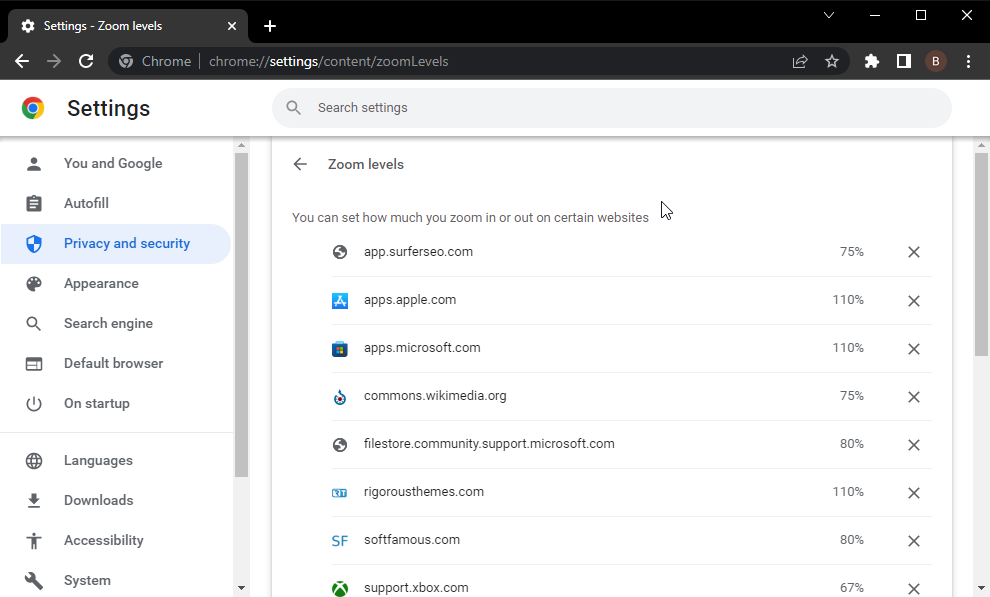Open Appearance settings
The width and height of the screenshot is (990, 597).
pos(116,283)
